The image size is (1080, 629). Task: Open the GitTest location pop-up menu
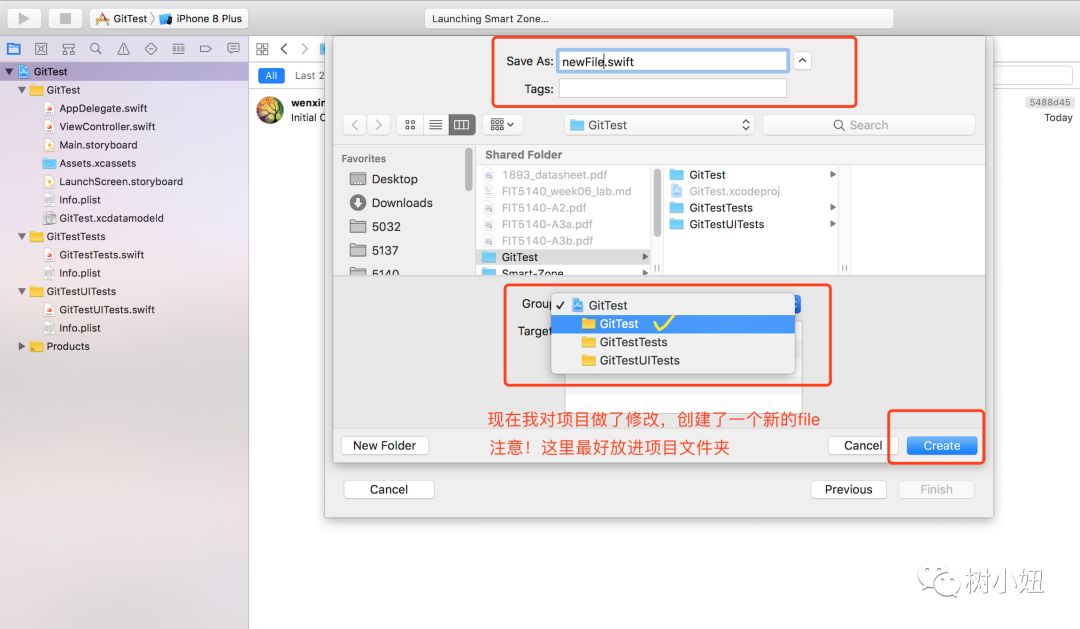pos(659,125)
